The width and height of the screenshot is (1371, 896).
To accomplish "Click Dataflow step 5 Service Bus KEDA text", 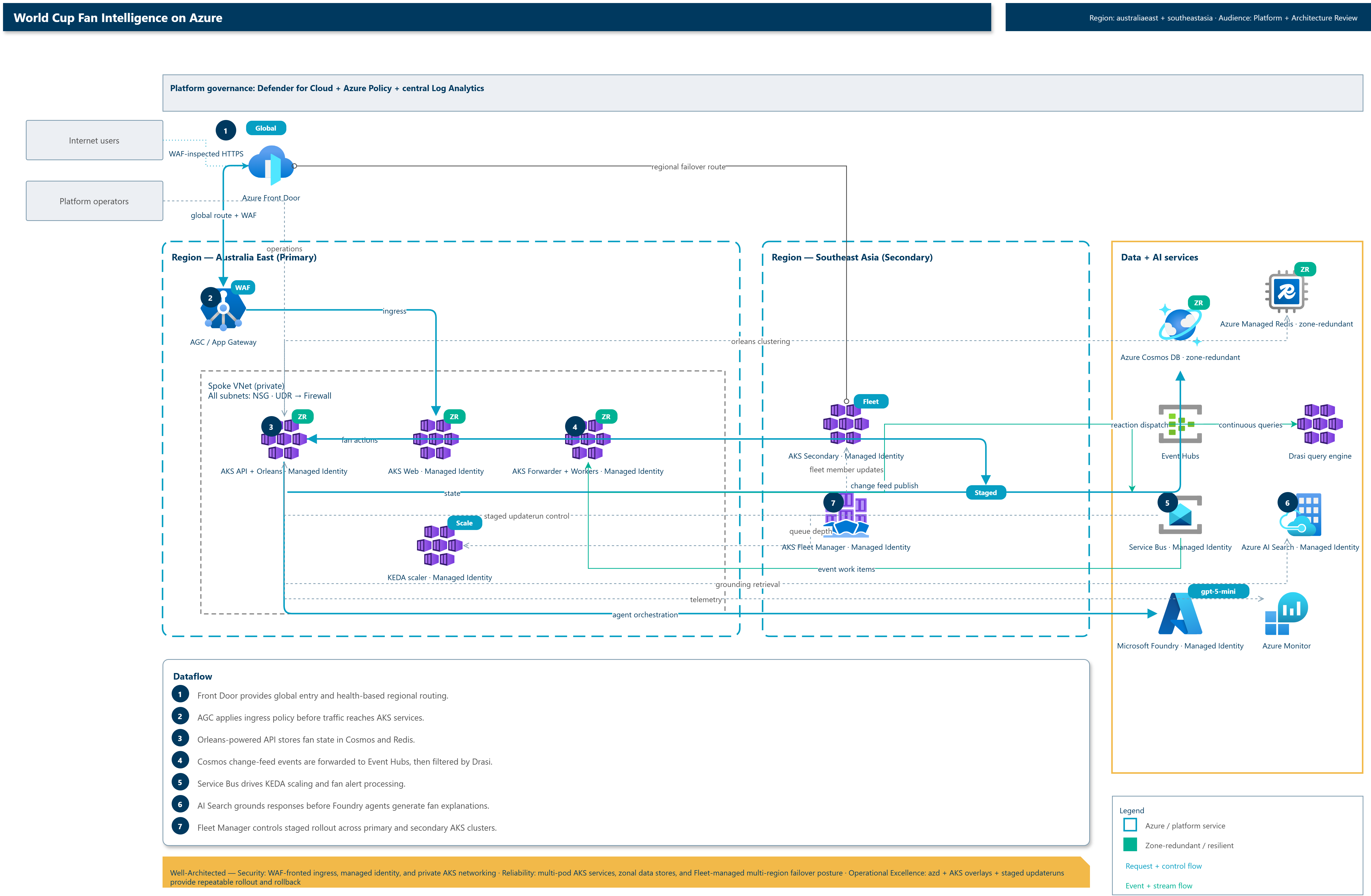I will 301,783.
